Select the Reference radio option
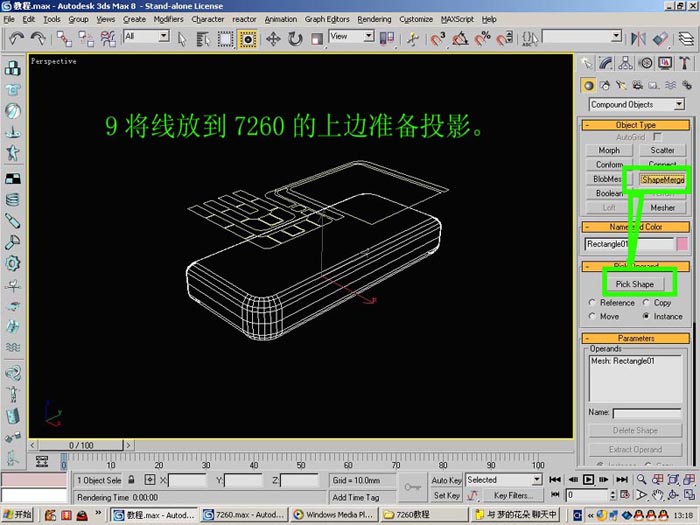The width and height of the screenshot is (700, 525). [592, 302]
